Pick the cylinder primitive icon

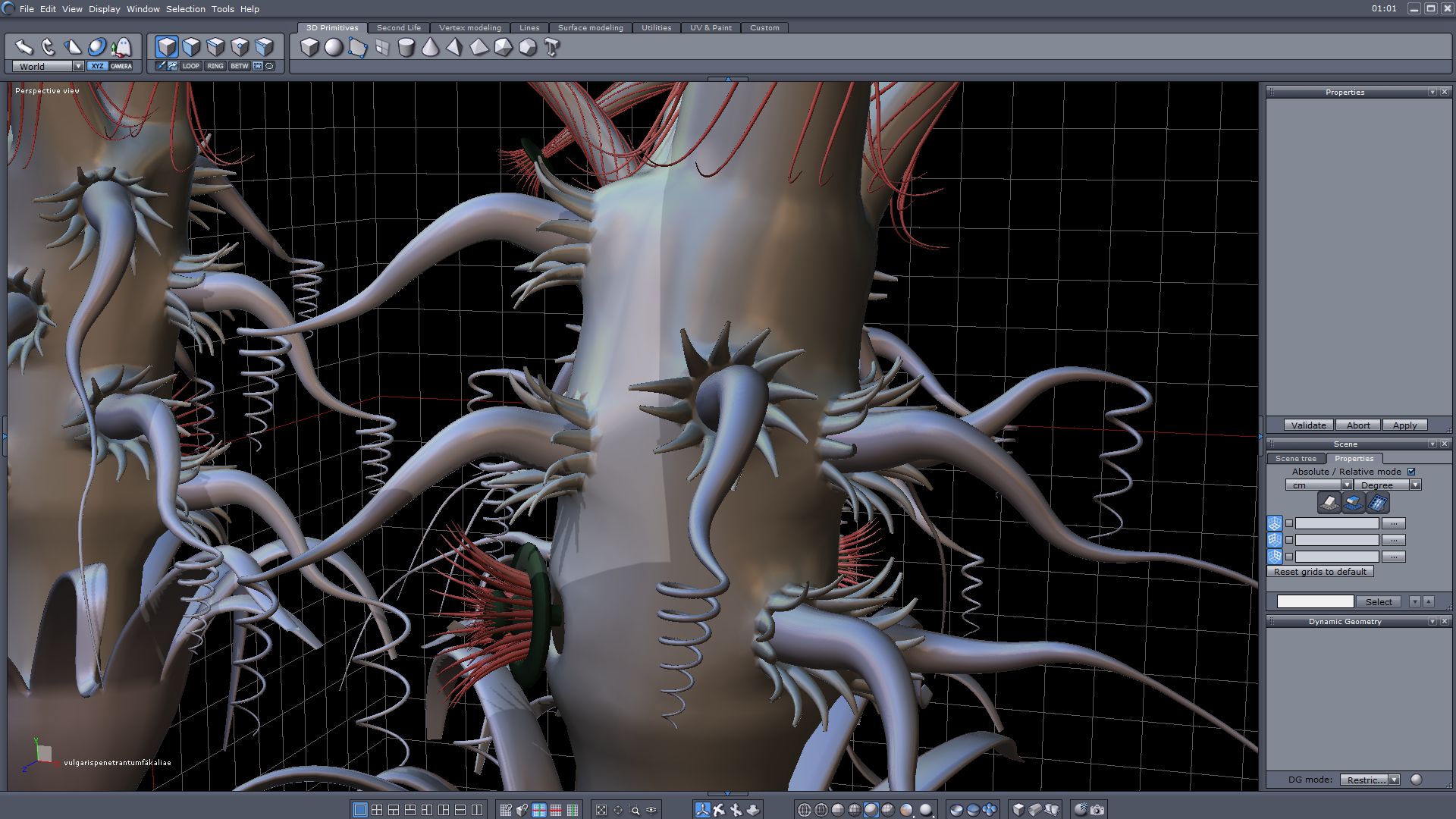click(406, 48)
